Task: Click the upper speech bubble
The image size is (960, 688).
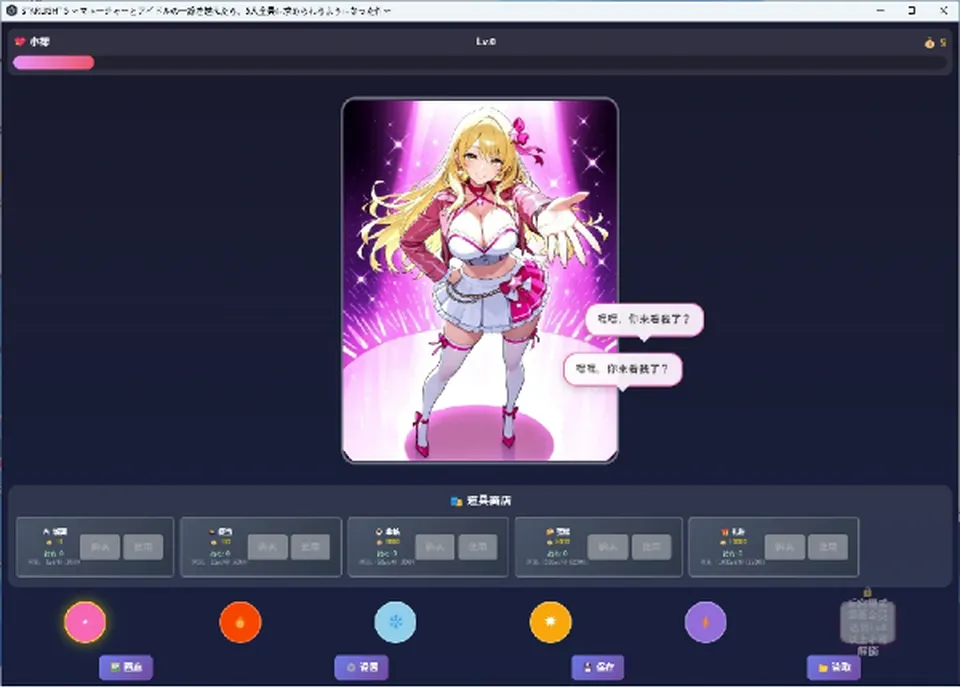Action: click(644, 320)
